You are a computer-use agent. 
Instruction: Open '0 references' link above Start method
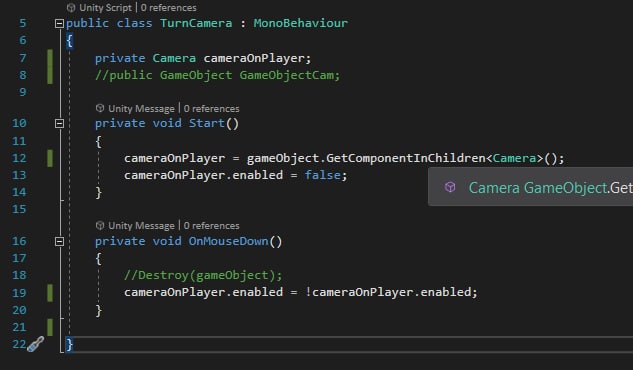click(x=211, y=109)
